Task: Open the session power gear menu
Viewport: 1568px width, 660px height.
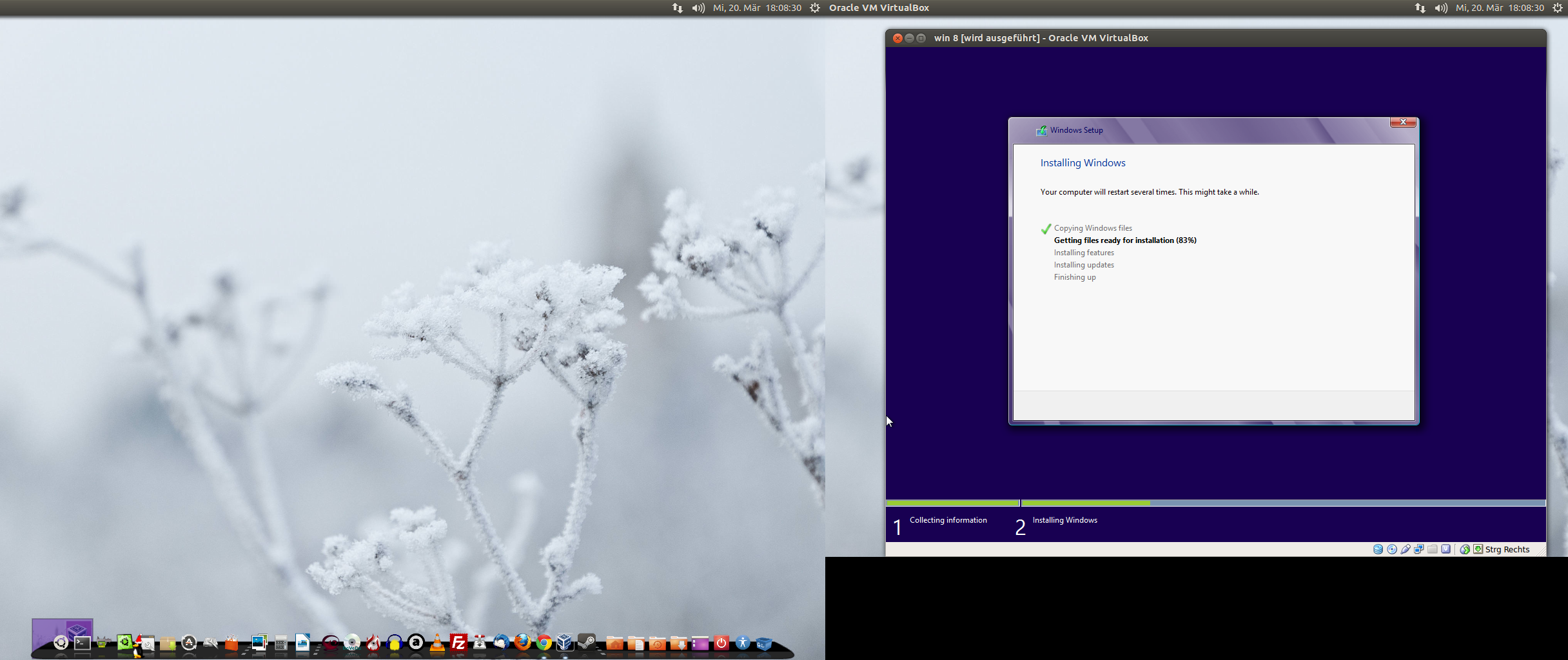Action: point(815,8)
